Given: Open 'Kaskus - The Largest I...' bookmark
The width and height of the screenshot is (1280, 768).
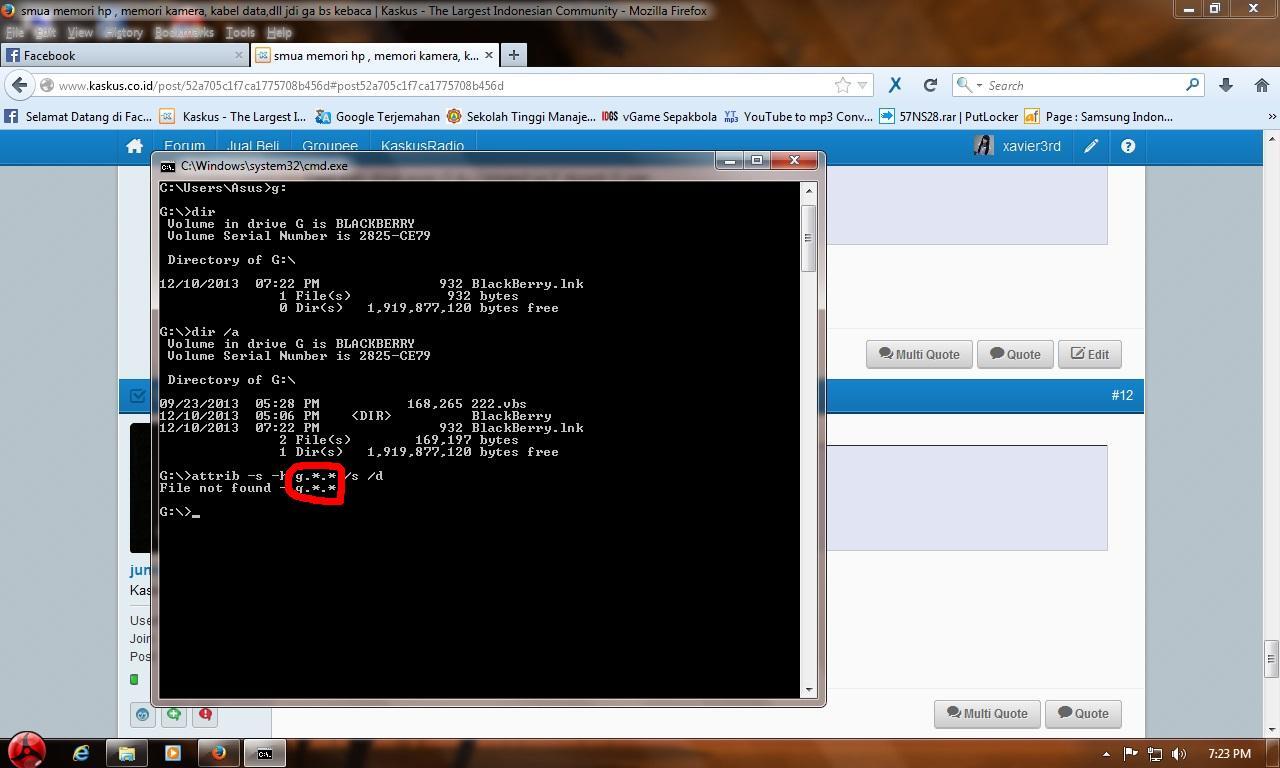Looking at the screenshot, I should (x=233, y=116).
